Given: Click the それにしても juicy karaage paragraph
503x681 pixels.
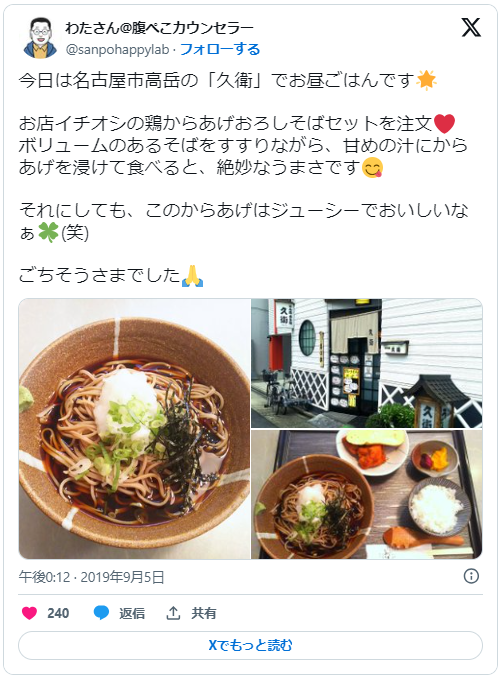Looking at the screenshot, I should (243, 221).
